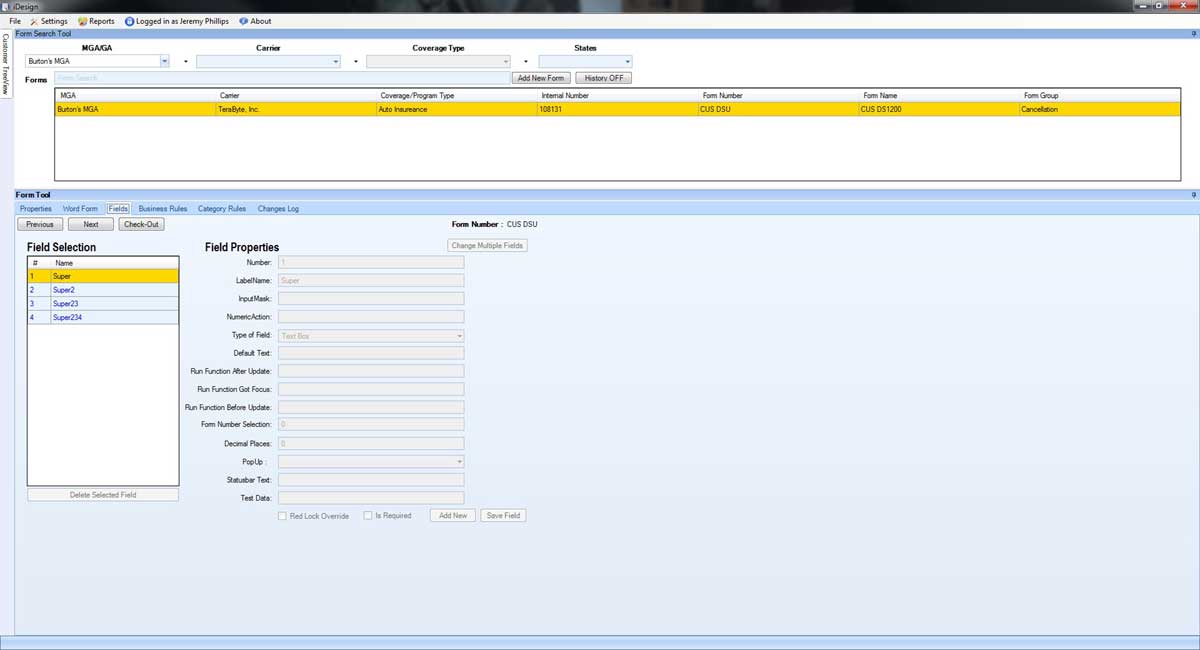1200x650 pixels.
Task: Click the Test Data input field
Action: [x=371, y=498]
